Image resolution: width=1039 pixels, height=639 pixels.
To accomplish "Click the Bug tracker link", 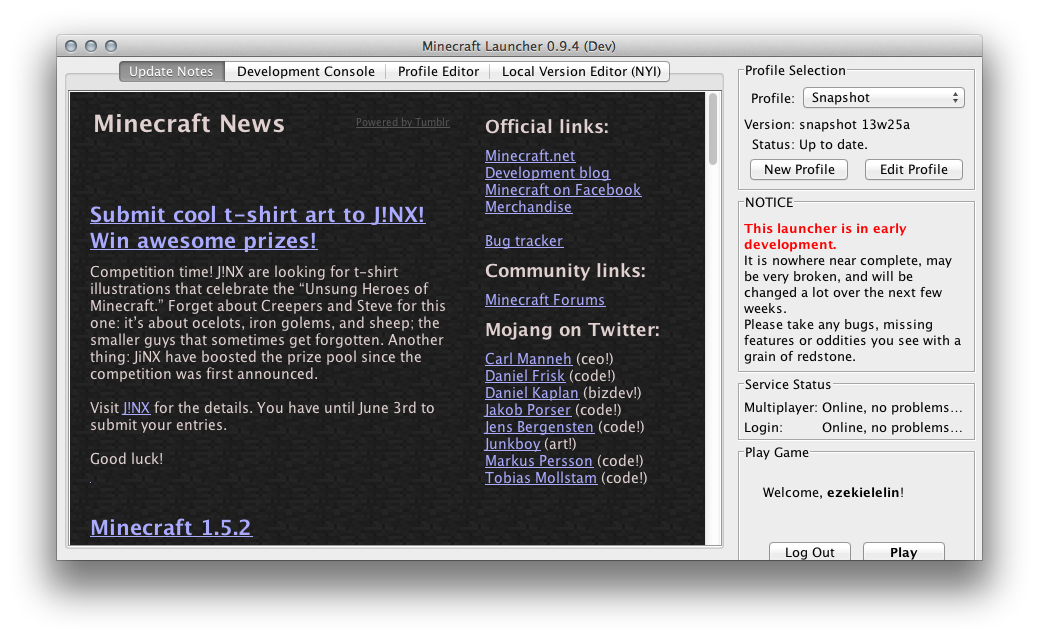I will [x=524, y=241].
